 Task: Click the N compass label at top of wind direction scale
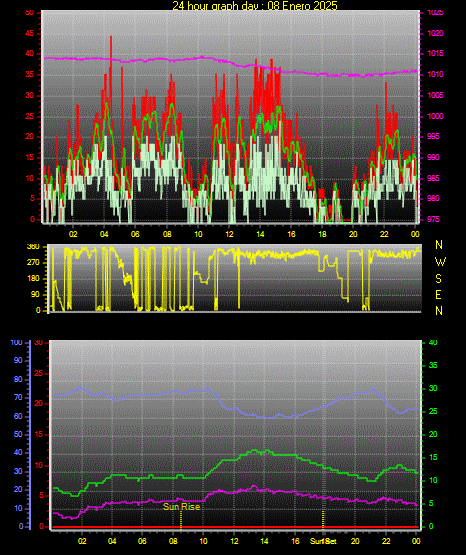[439, 245]
